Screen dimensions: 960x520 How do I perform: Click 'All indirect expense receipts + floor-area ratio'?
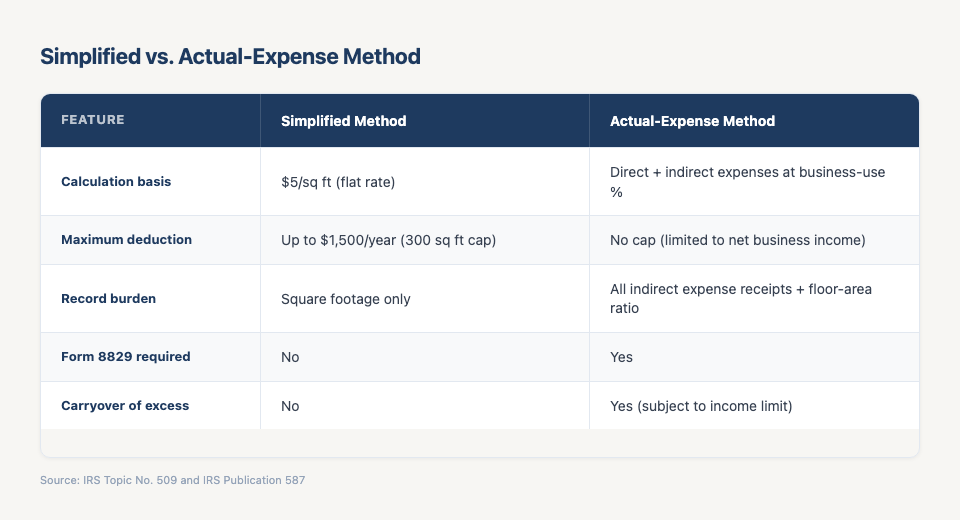[x=741, y=298]
